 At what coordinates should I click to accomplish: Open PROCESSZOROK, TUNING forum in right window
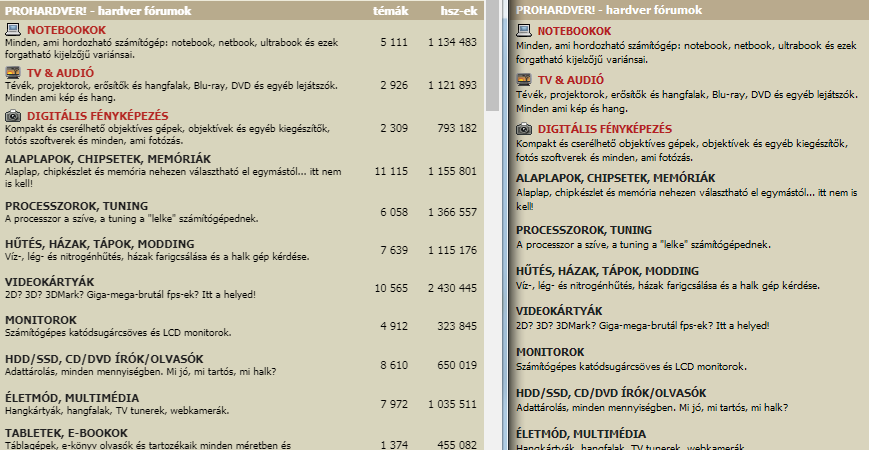(x=584, y=230)
